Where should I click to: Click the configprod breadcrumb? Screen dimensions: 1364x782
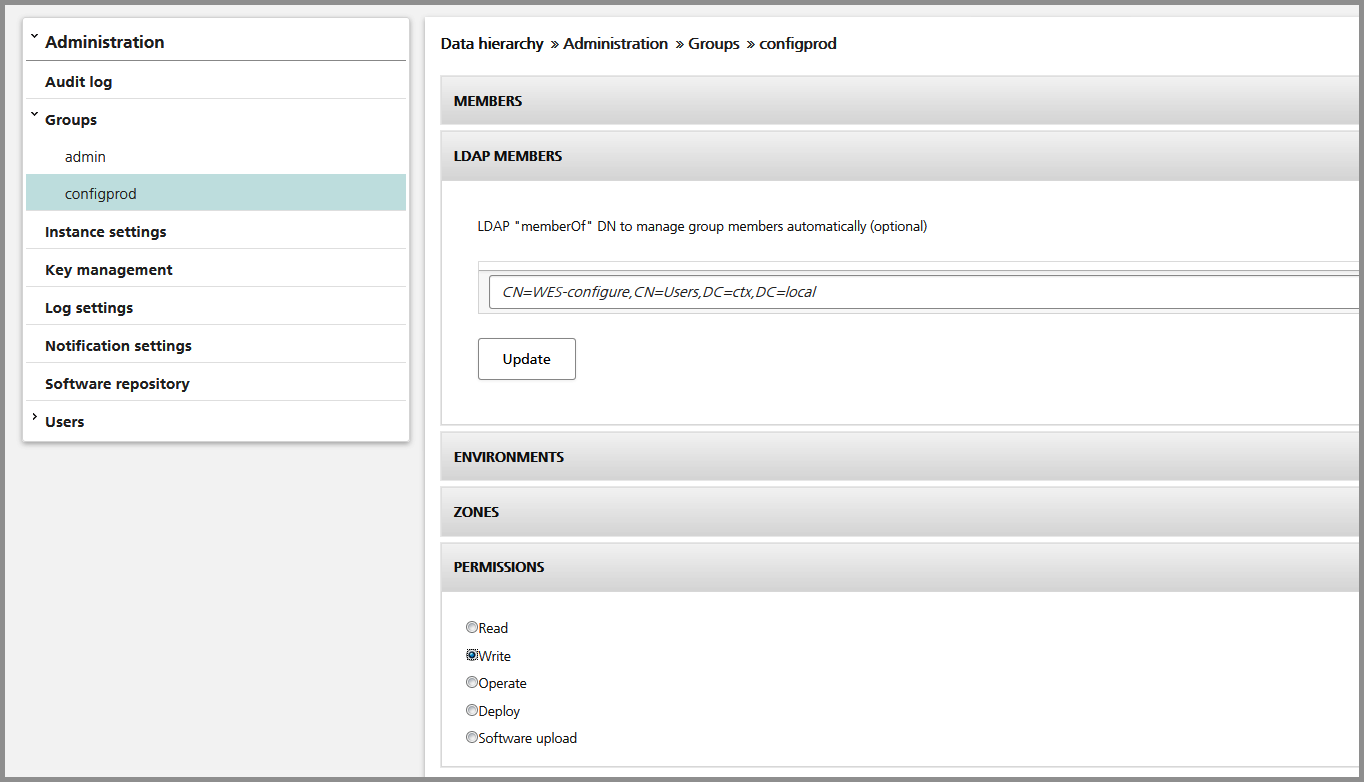pos(798,44)
